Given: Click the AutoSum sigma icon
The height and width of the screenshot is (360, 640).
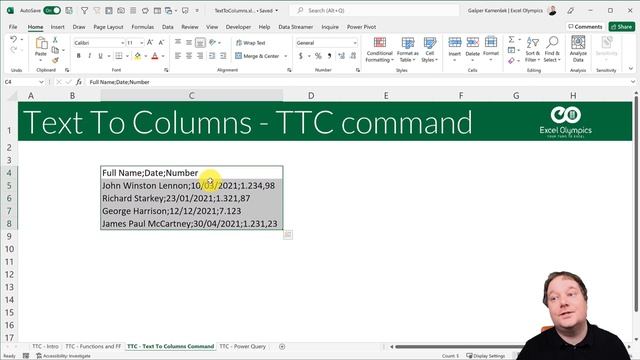Looking at the screenshot, I should (511, 40).
